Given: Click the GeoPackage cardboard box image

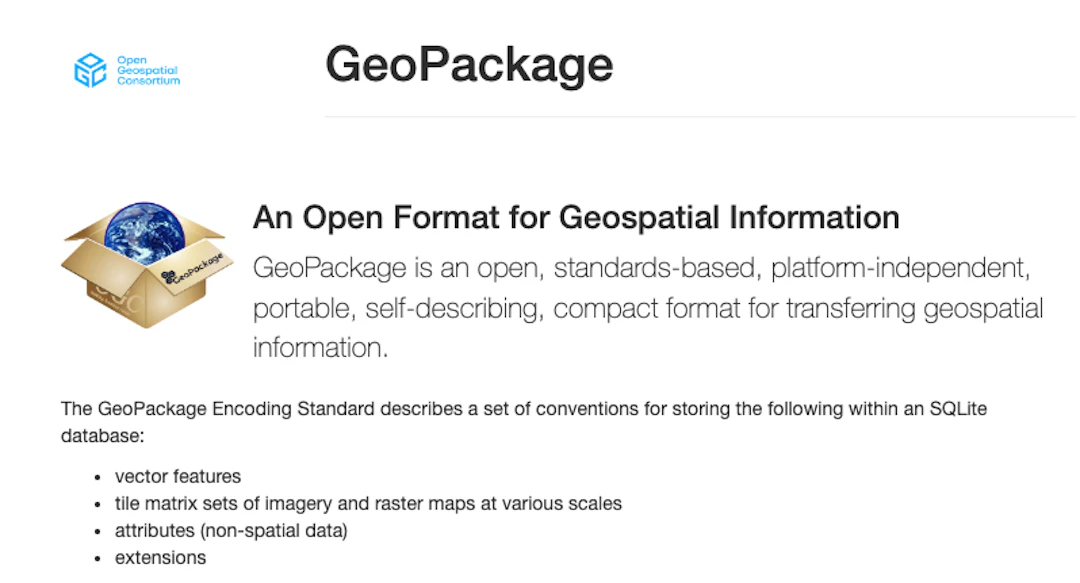Looking at the screenshot, I should 147,265.
